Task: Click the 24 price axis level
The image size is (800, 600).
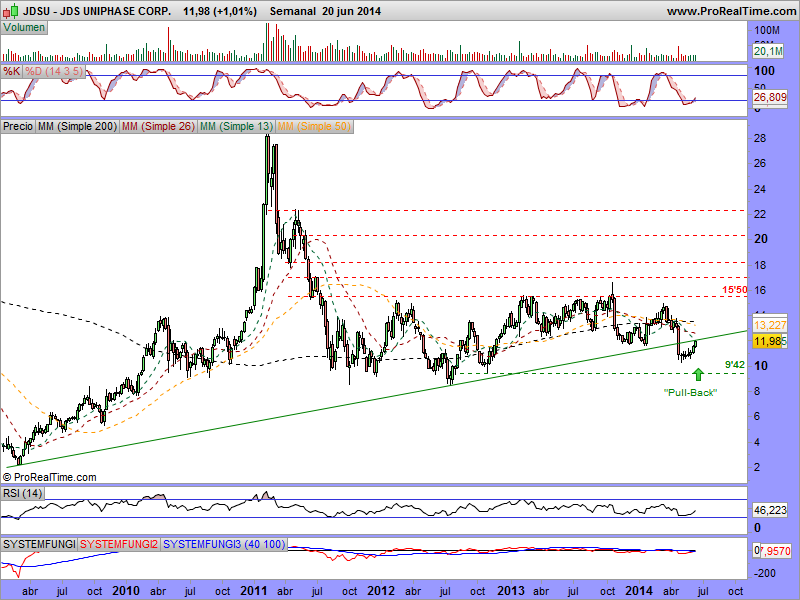Action: click(760, 189)
